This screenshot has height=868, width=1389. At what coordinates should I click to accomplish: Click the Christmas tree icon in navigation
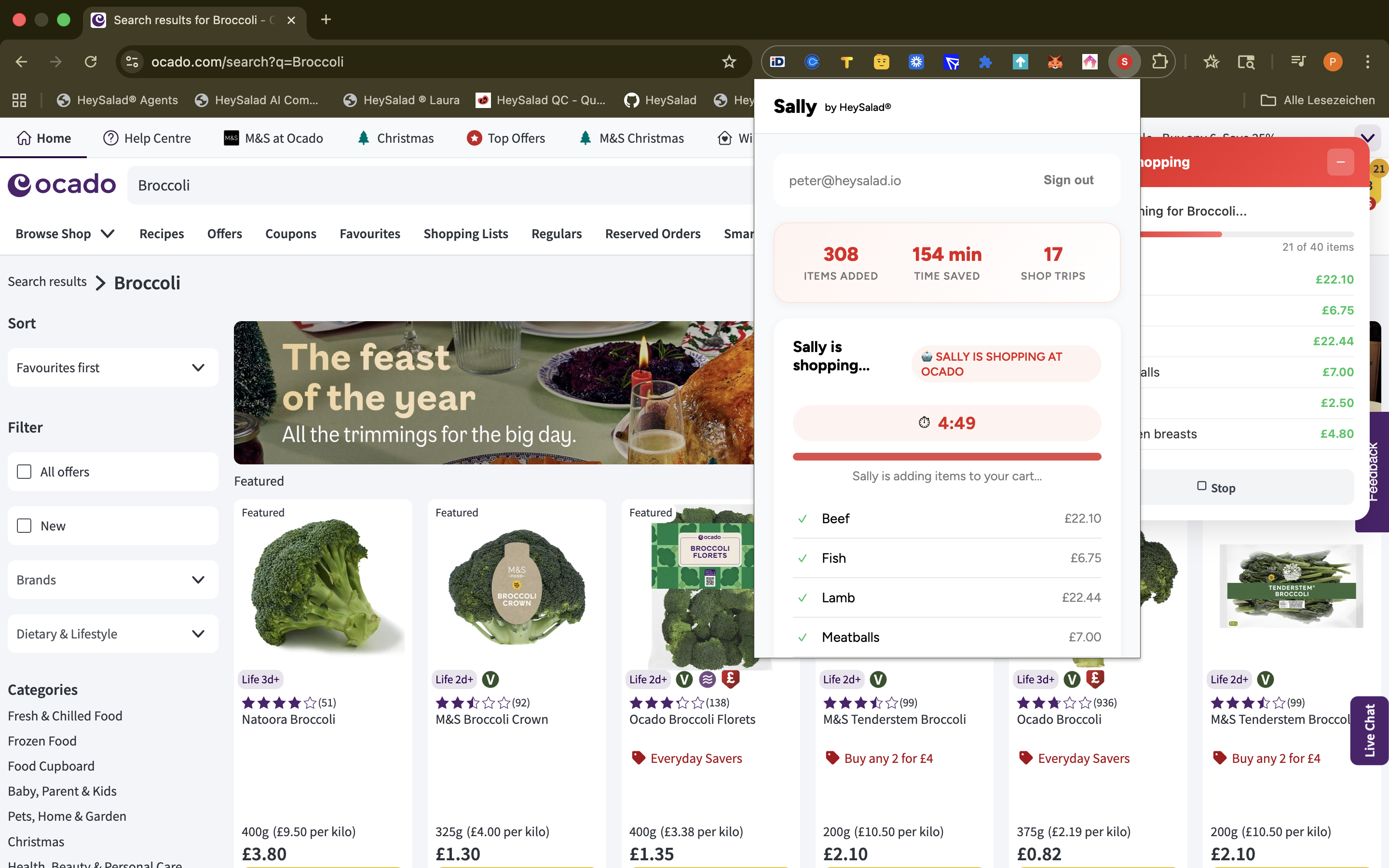(364, 138)
